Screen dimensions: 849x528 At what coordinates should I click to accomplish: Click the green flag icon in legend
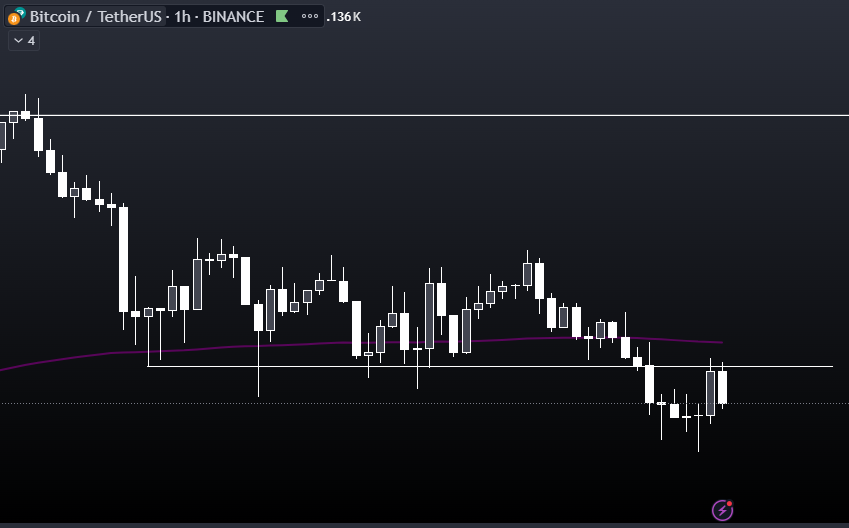282,17
